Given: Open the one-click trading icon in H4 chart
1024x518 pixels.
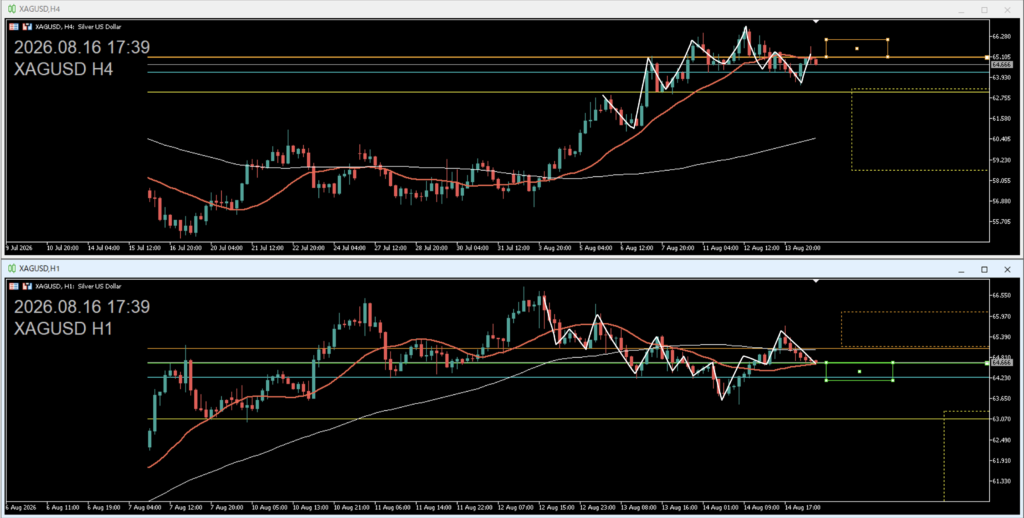Looking at the screenshot, I should [x=27, y=27].
